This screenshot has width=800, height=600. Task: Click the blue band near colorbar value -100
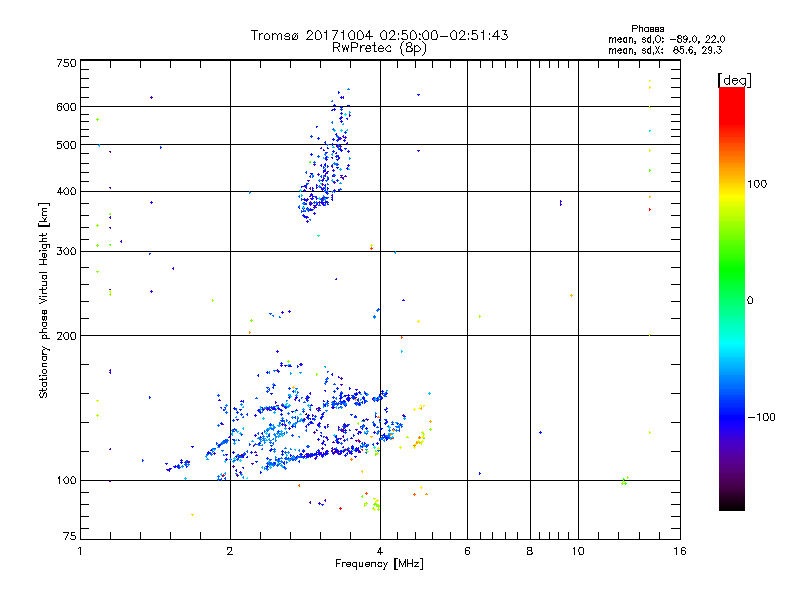(732, 417)
